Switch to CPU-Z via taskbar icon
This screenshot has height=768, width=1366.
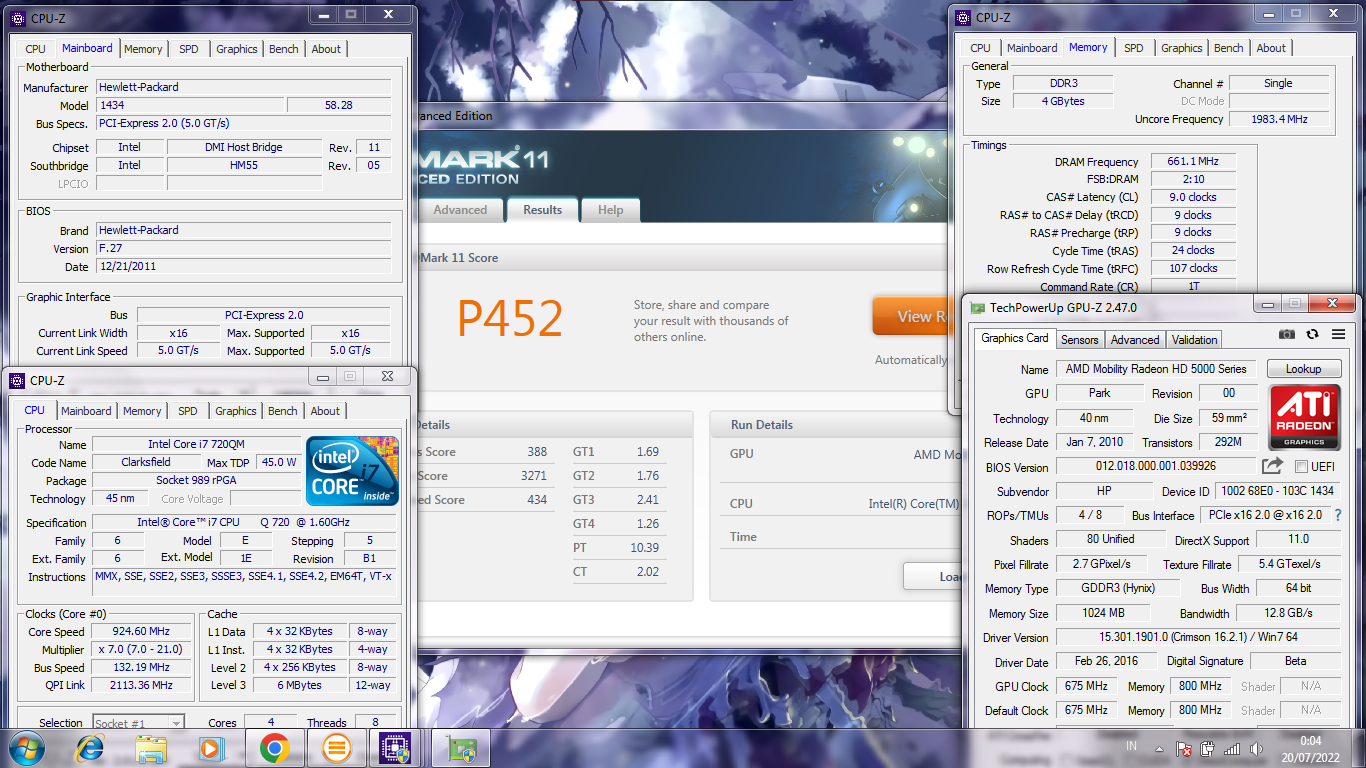tap(397, 748)
